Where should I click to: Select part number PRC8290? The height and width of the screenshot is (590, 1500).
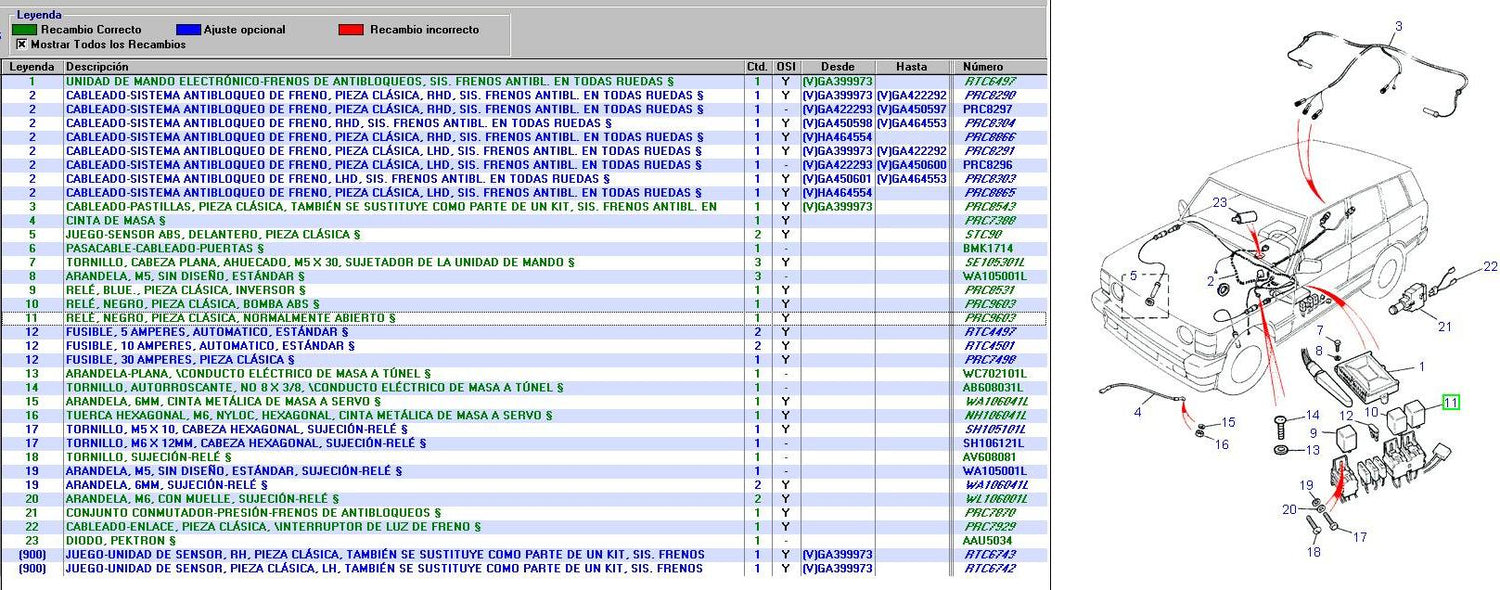click(x=989, y=95)
